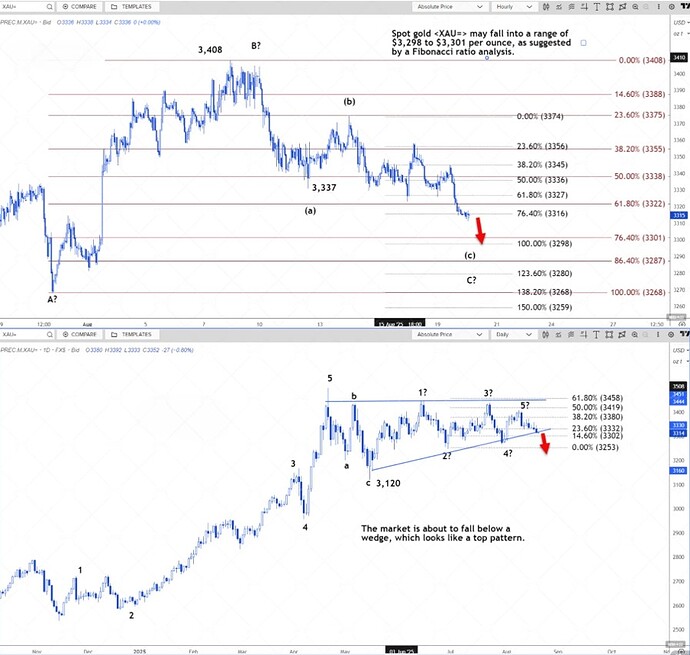Open indicators icon on Hourly chart toolbar

[x=559, y=7]
